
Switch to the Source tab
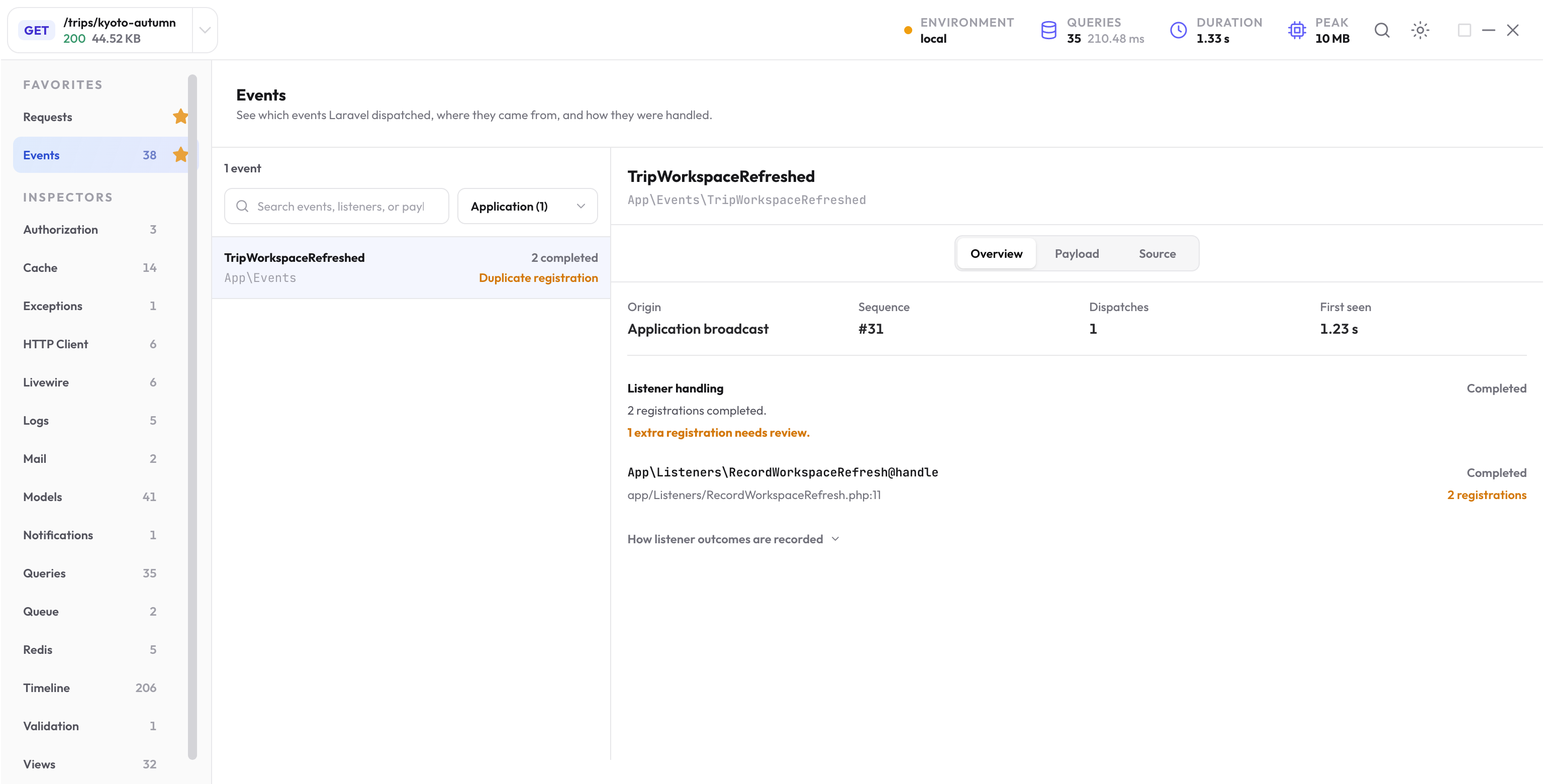pos(1157,253)
